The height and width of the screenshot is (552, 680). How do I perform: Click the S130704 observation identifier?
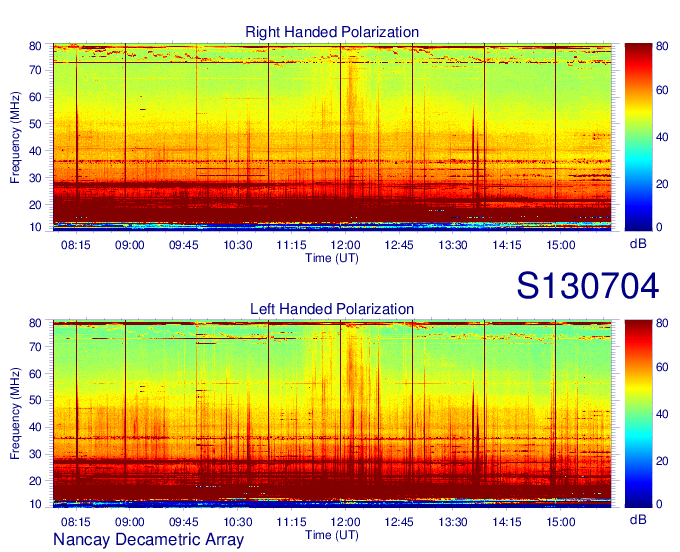(588, 286)
